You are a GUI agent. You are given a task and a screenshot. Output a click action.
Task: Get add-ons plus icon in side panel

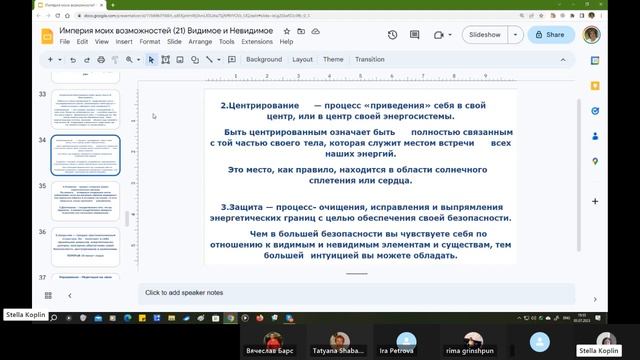(x=595, y=201)
